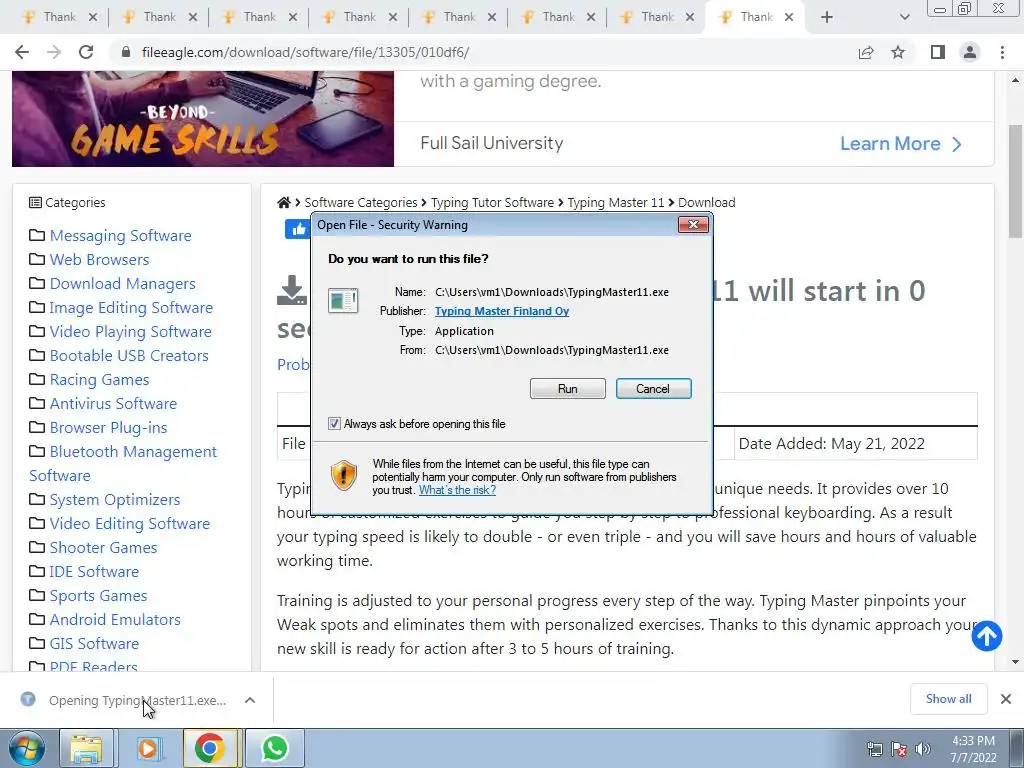The height and width of the screenshot is (768, 1024).
Task: Click the Learn More ad link
Action: coord(900,144)
